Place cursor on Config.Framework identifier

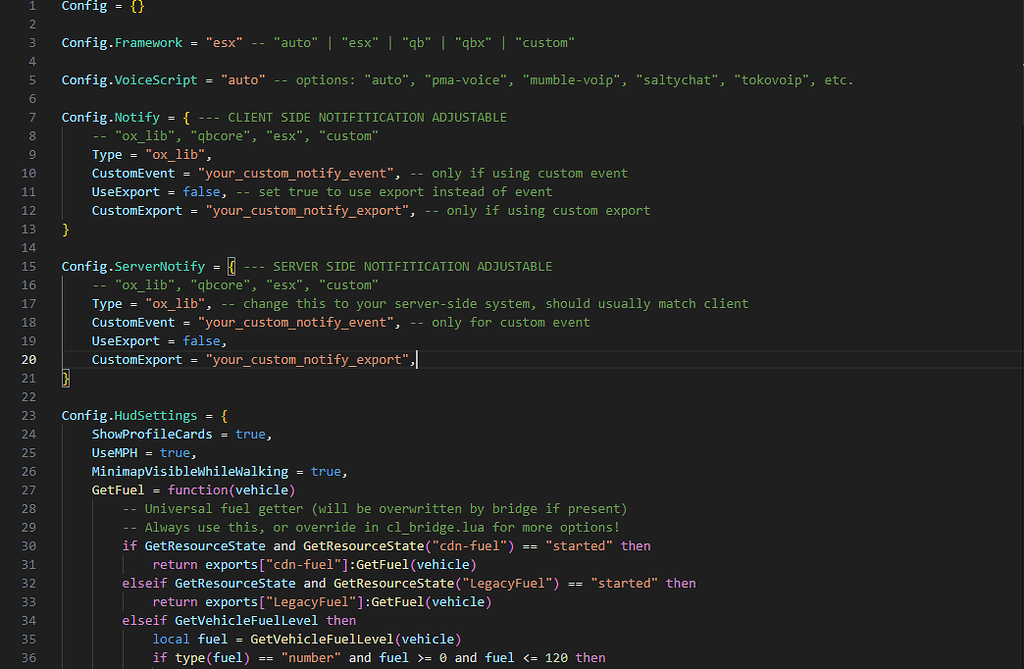(x=122, y=42)
